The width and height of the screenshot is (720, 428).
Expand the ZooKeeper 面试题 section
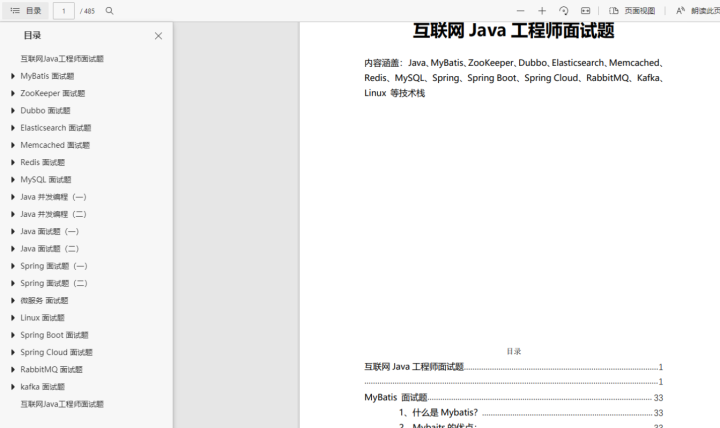(x=13, y=93)
